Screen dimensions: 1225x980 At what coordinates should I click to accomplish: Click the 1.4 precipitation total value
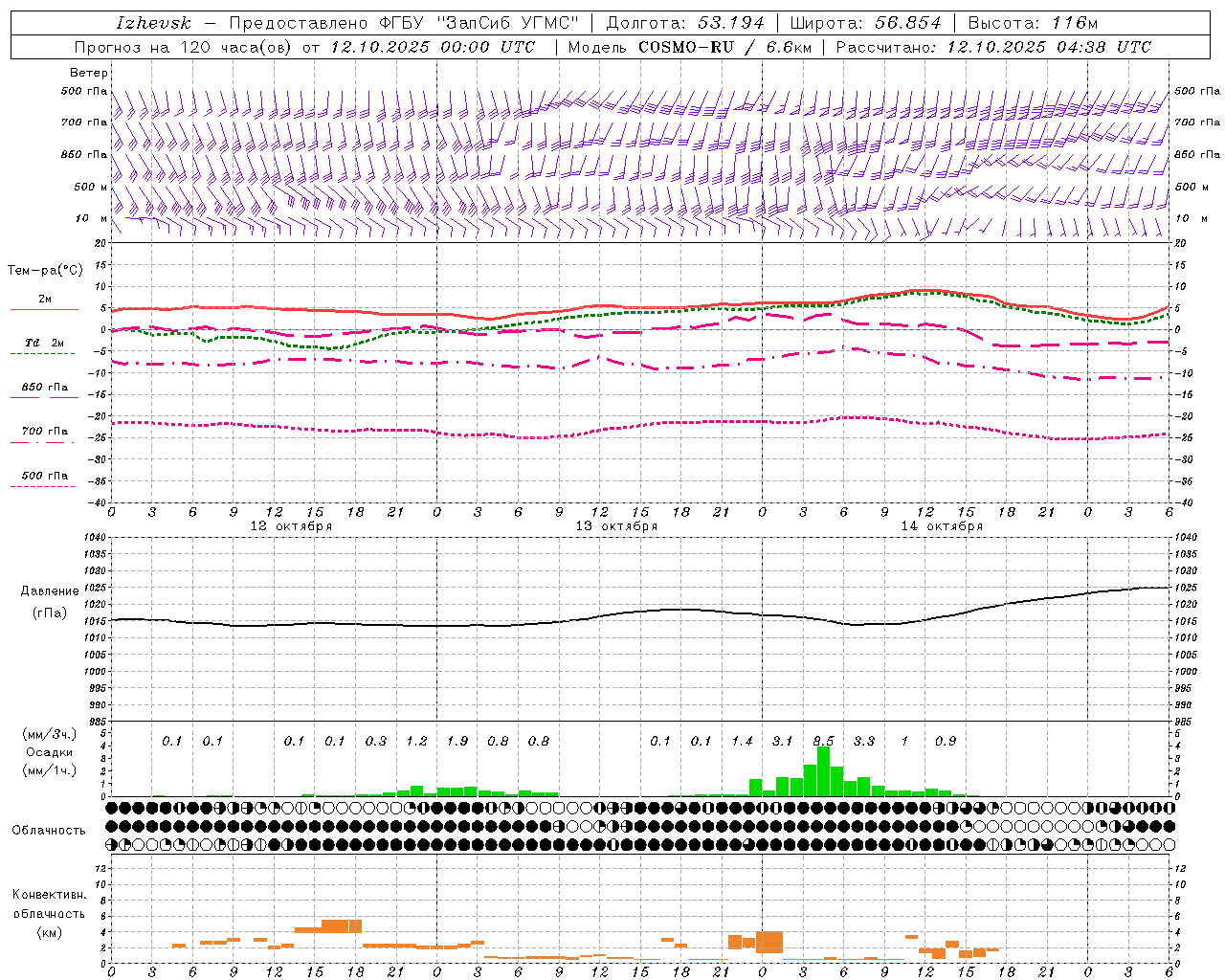(743, 741)
